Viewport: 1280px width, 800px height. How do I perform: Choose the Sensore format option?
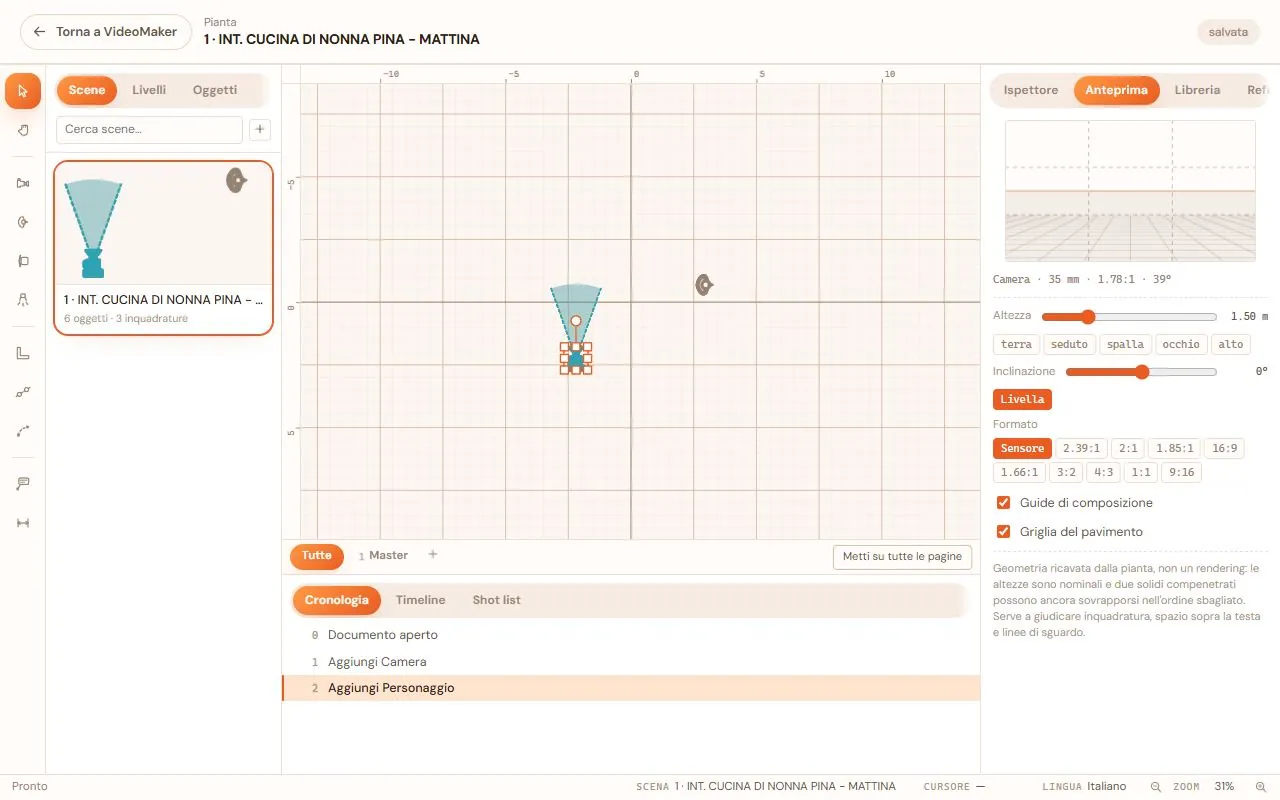pos(1022,449)
